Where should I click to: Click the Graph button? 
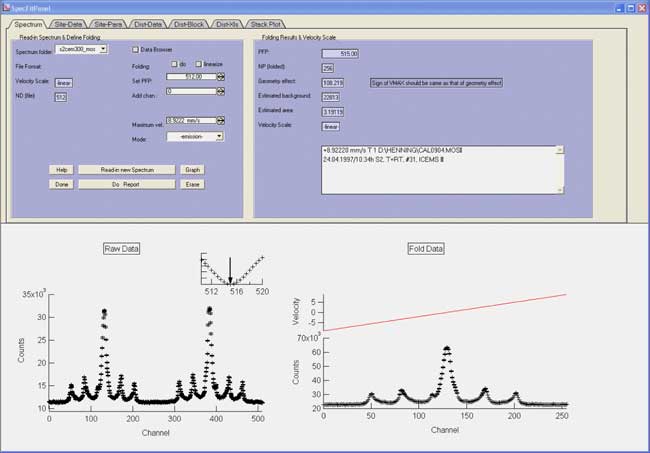point(193,170)
